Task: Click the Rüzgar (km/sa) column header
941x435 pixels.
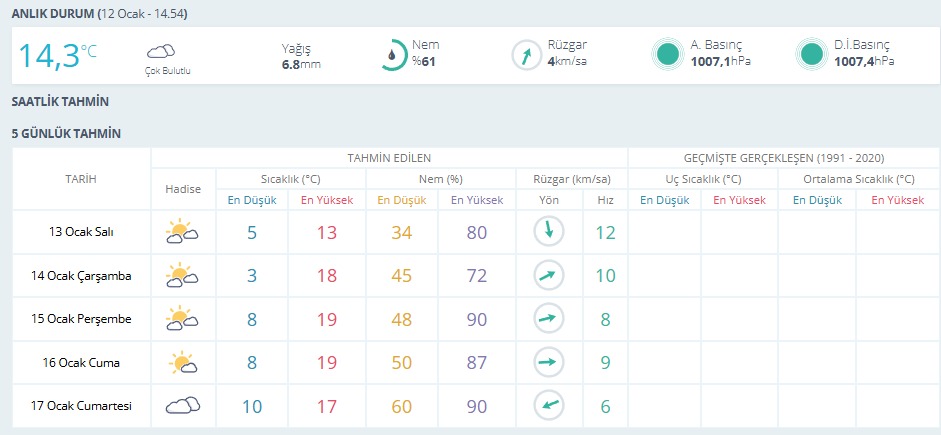Action: click(571, 179)
